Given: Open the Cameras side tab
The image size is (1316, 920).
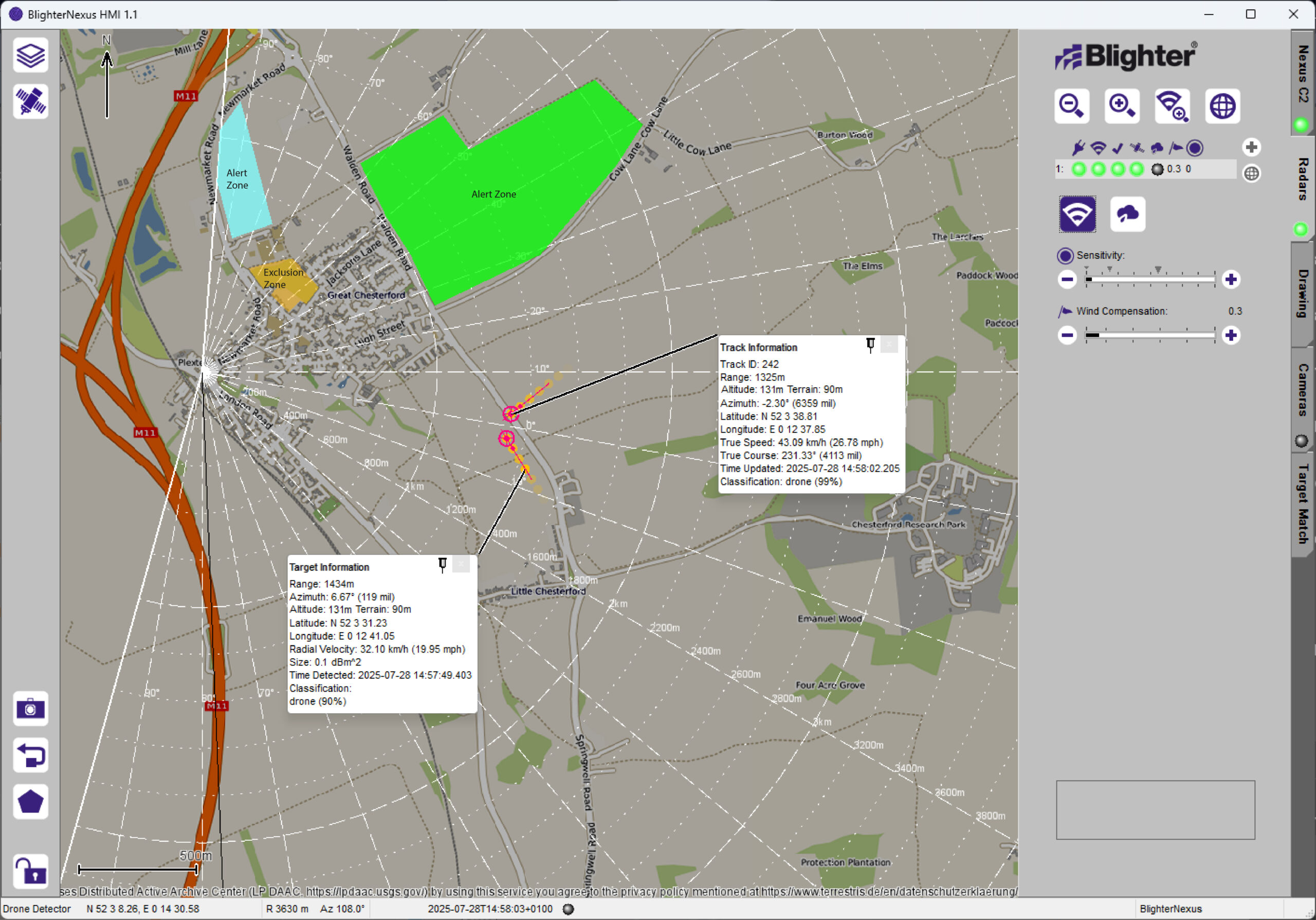Looking at the screenshot, I should (x=1302, y=390).
